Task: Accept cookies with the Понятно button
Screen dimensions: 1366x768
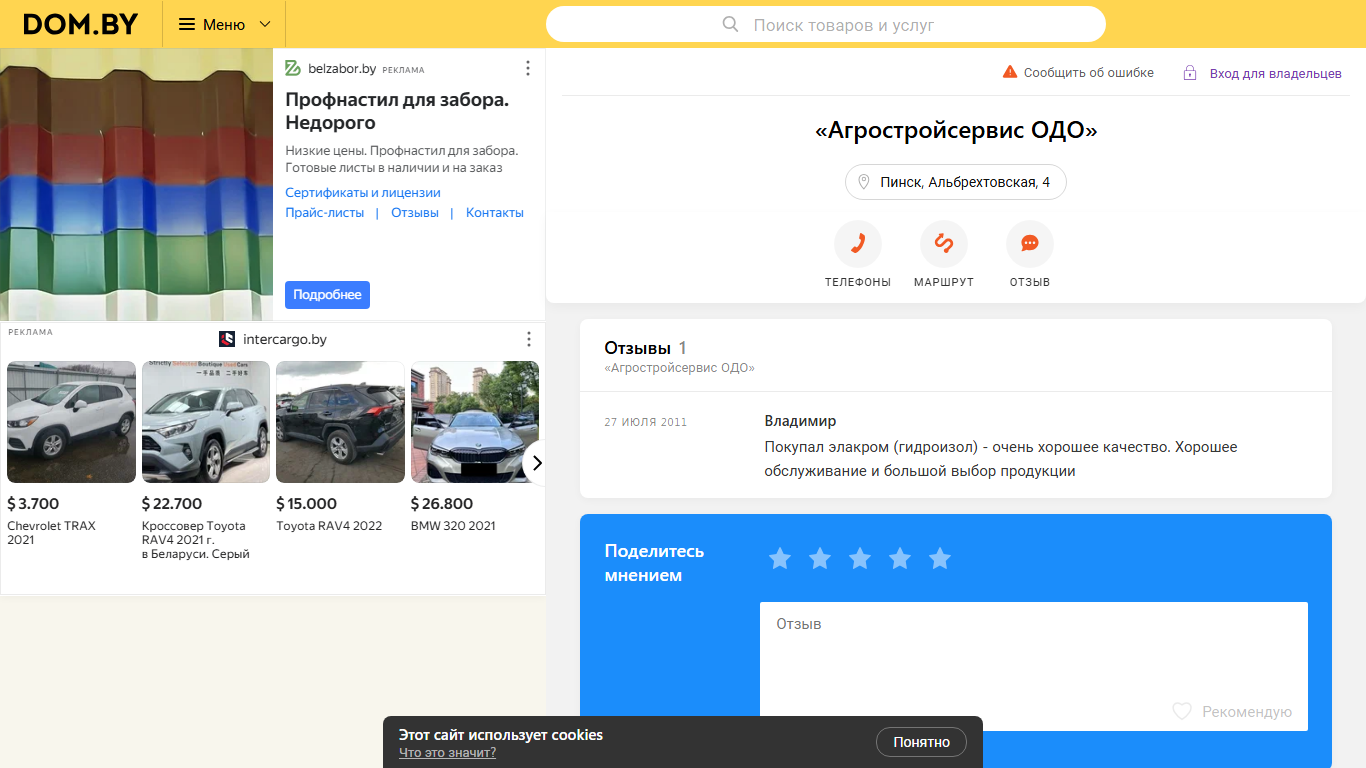Action: coord(921,742)
